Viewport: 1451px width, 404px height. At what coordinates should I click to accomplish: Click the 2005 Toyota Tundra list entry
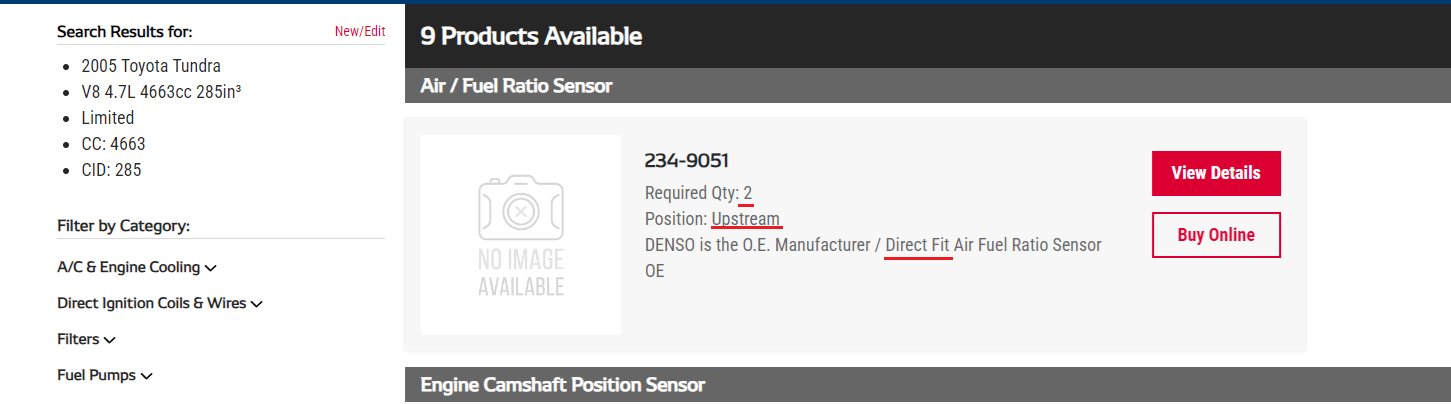pos(151,66)
